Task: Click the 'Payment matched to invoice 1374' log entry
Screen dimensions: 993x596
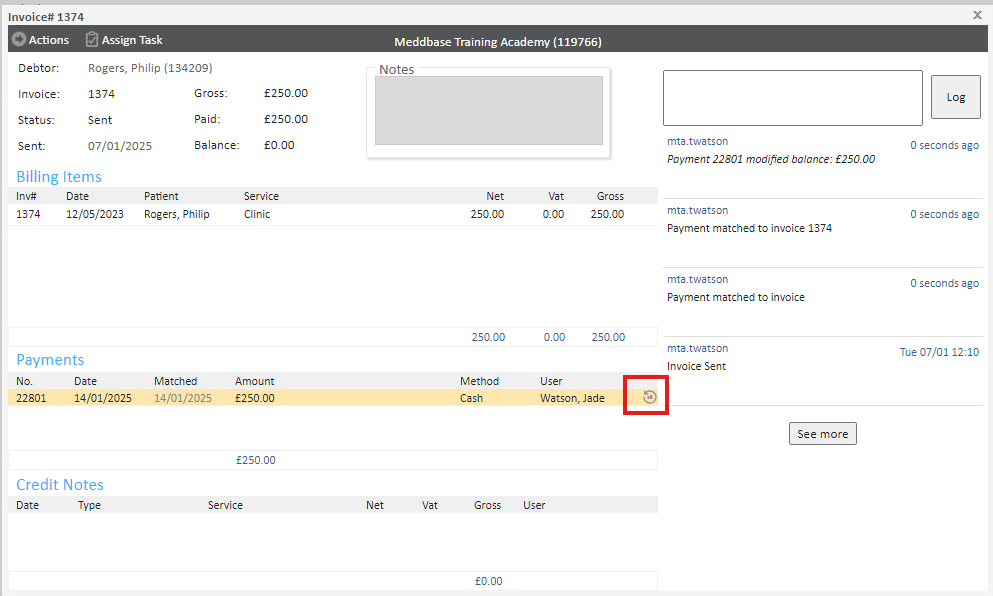Action: tap(749, 228)
